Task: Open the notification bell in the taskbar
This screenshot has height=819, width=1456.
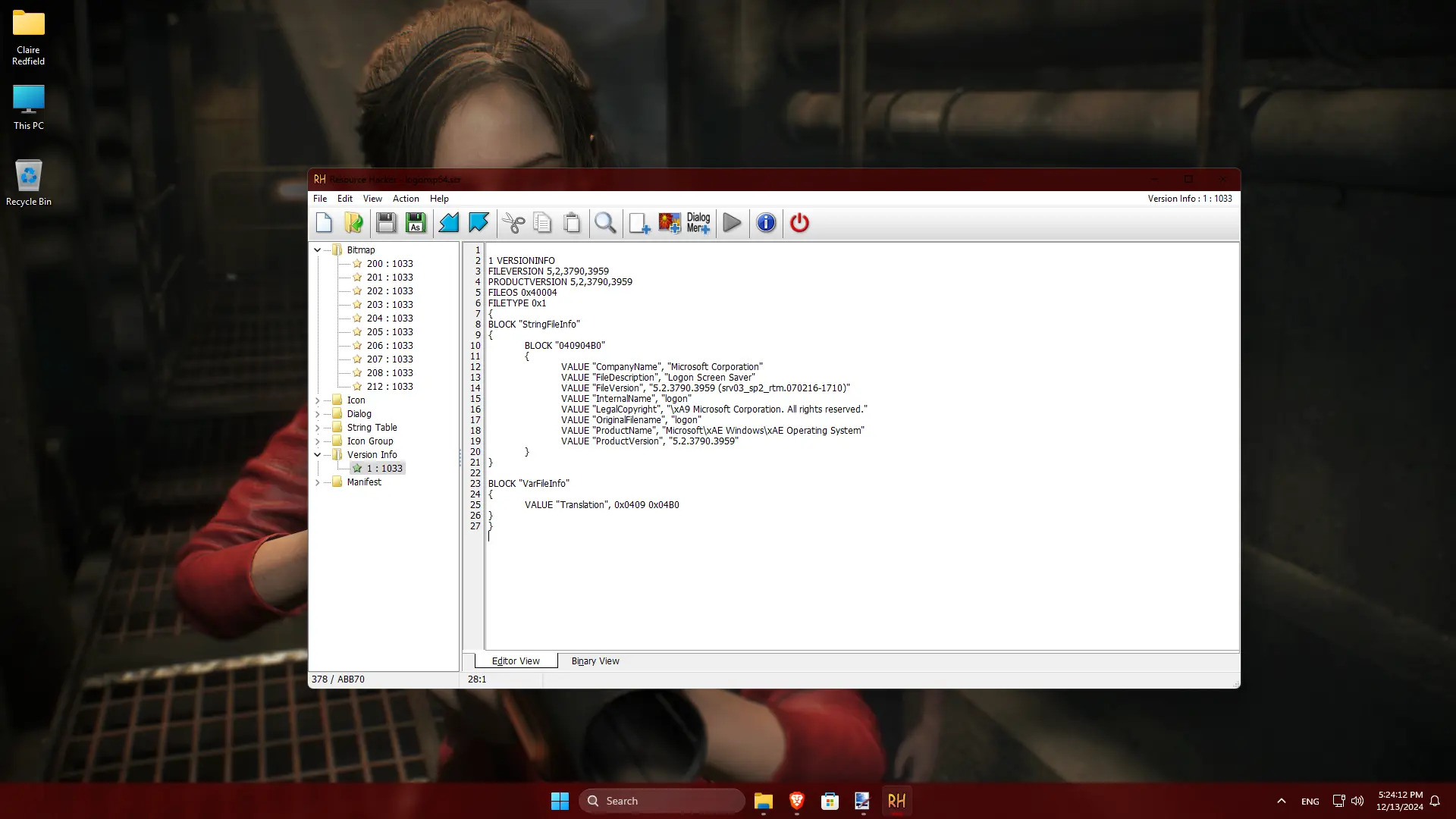Action: (1435, 801)
